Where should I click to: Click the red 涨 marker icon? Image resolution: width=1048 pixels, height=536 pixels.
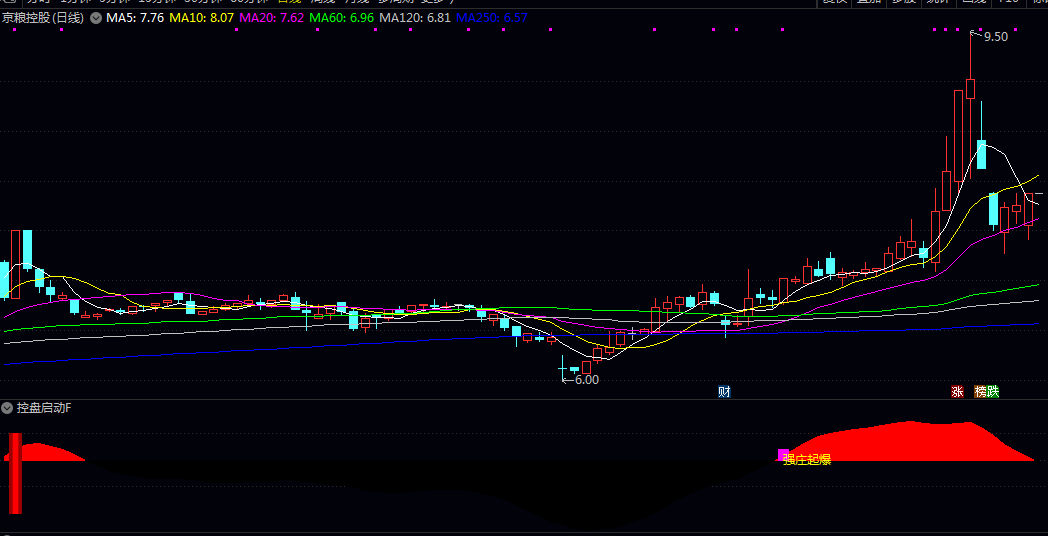coord(957,392)
